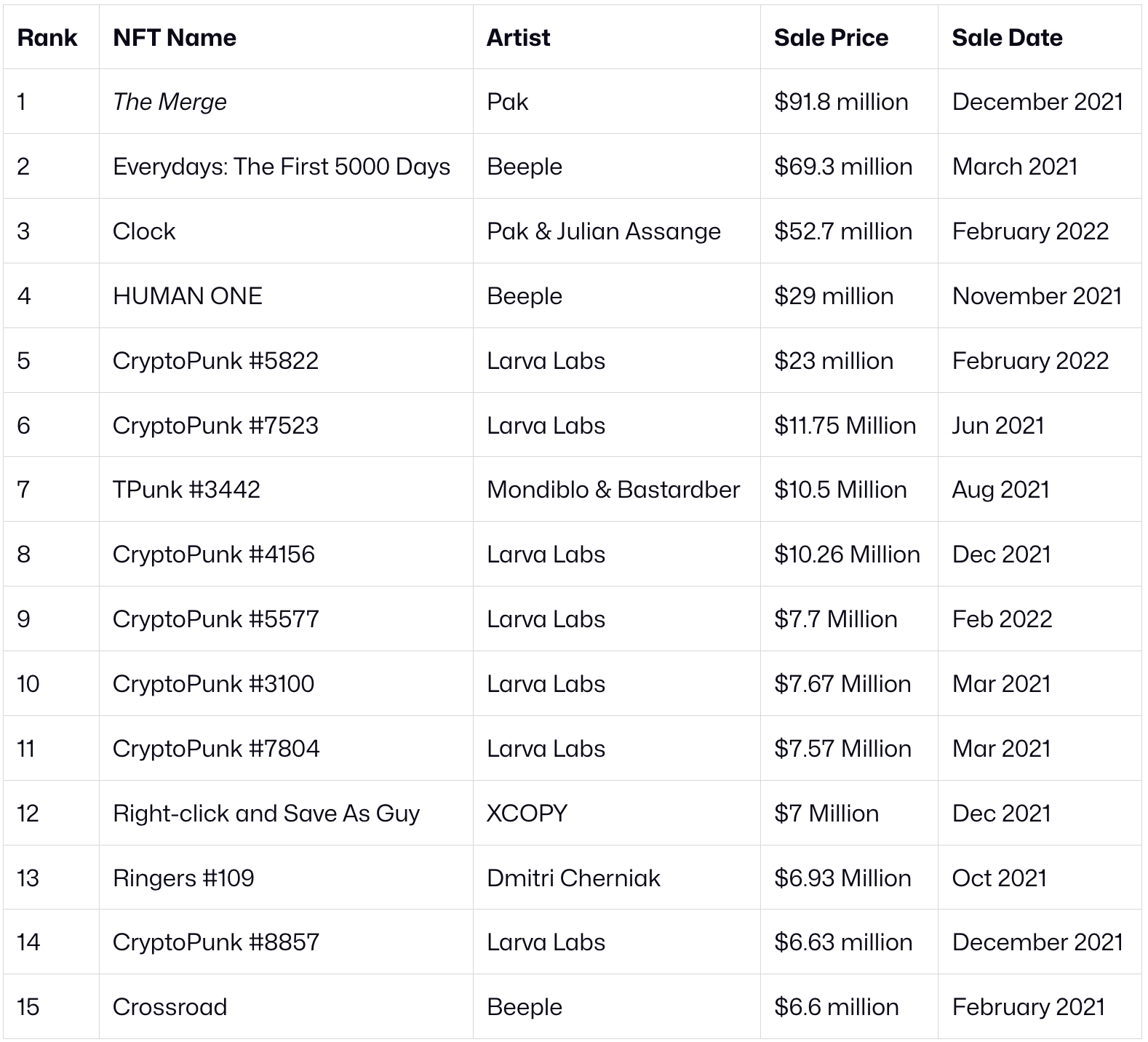This screenshot has width=1148, height=1042.
Task: Click the Feb 2022 sale date
Action: [1002, 619]
